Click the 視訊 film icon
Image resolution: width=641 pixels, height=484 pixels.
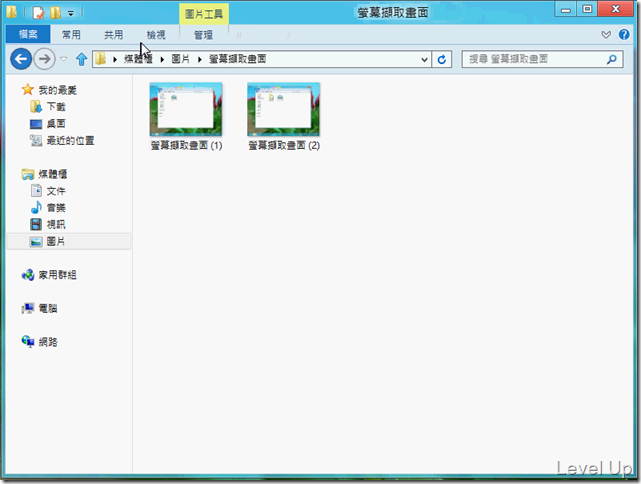(36, 224)
